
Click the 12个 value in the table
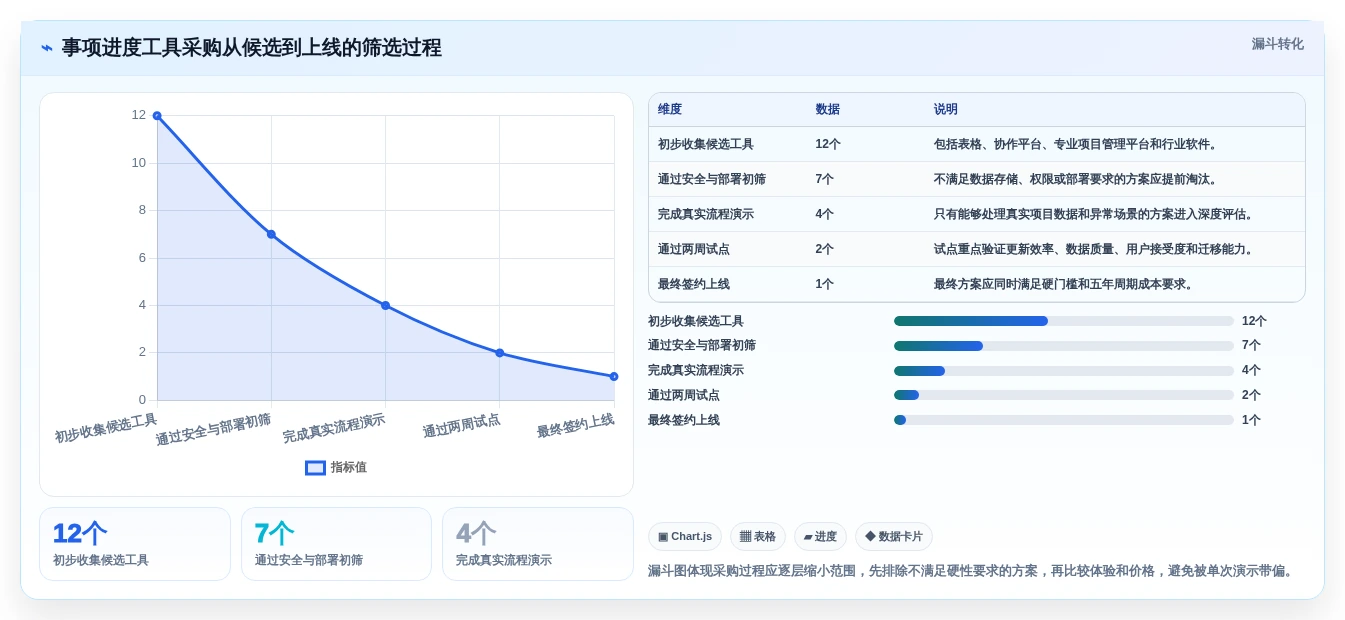tap(828, 144)
